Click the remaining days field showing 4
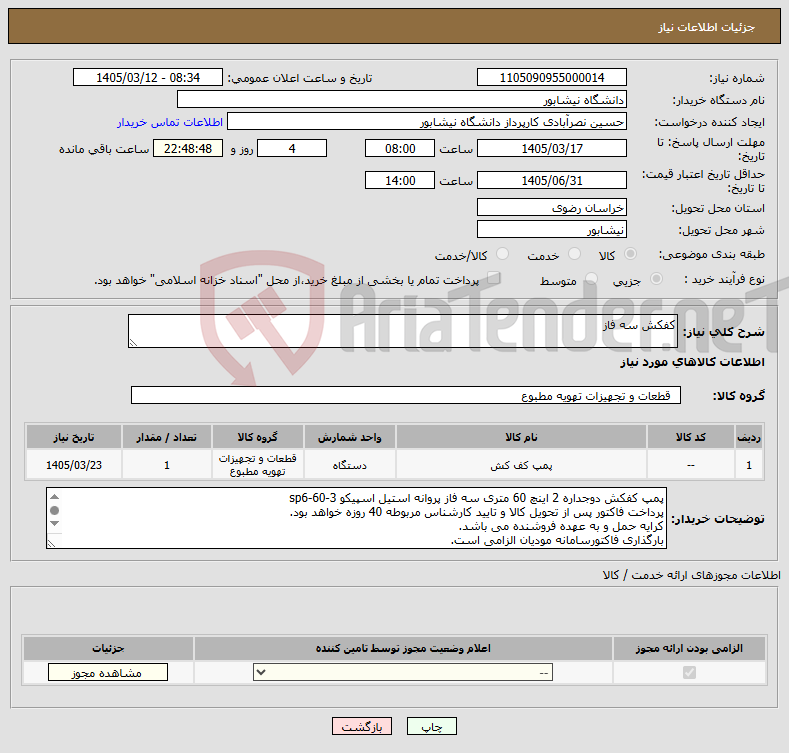 tap(292, 148)
